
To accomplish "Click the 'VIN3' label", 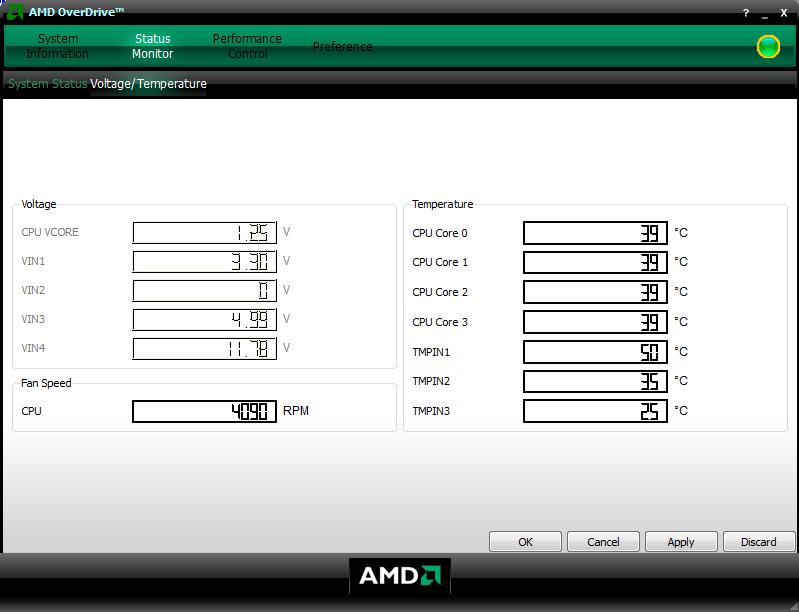I will (x=33, y=320).
